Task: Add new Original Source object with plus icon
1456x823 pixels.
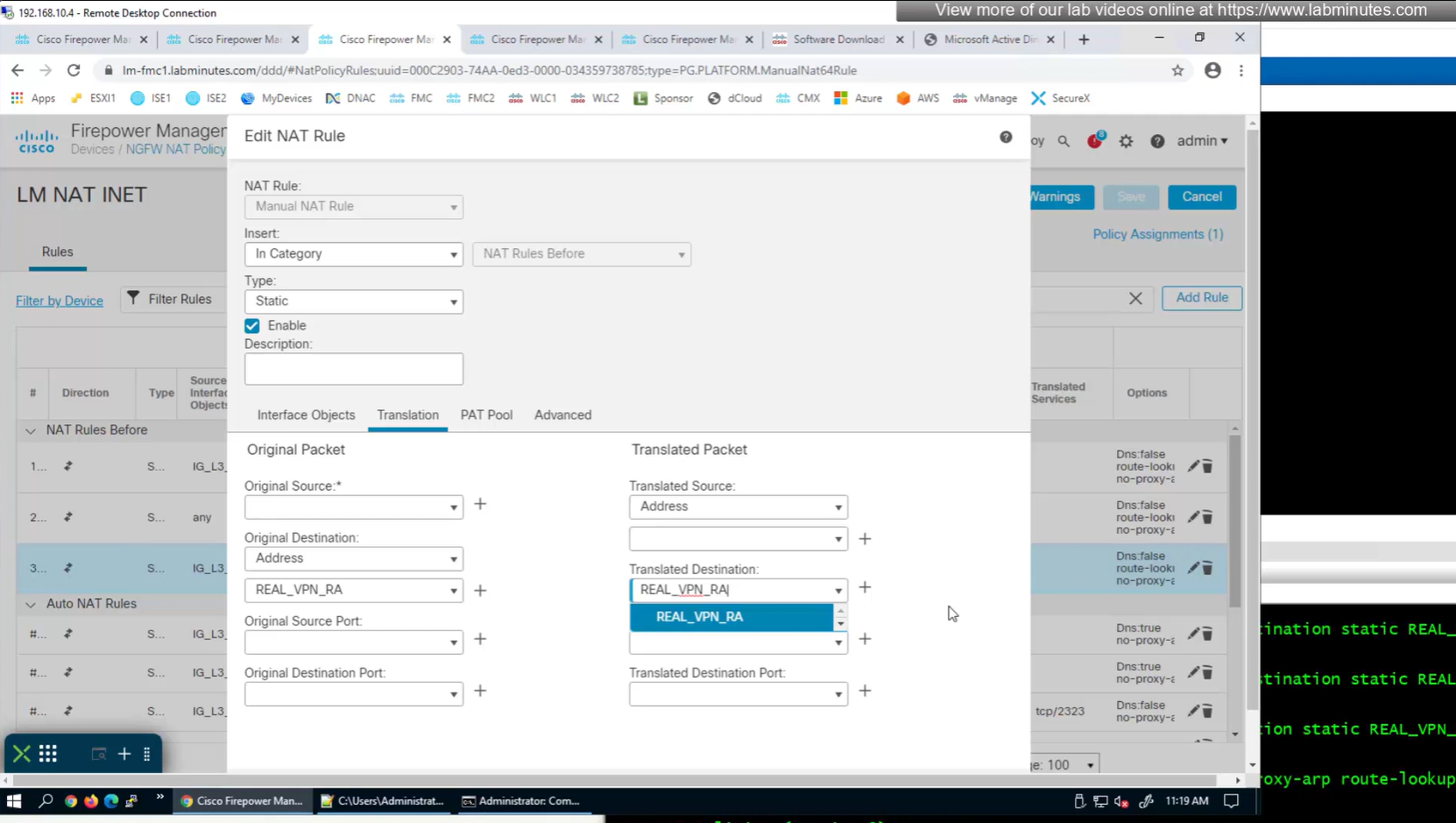Action: coord(480,504)
